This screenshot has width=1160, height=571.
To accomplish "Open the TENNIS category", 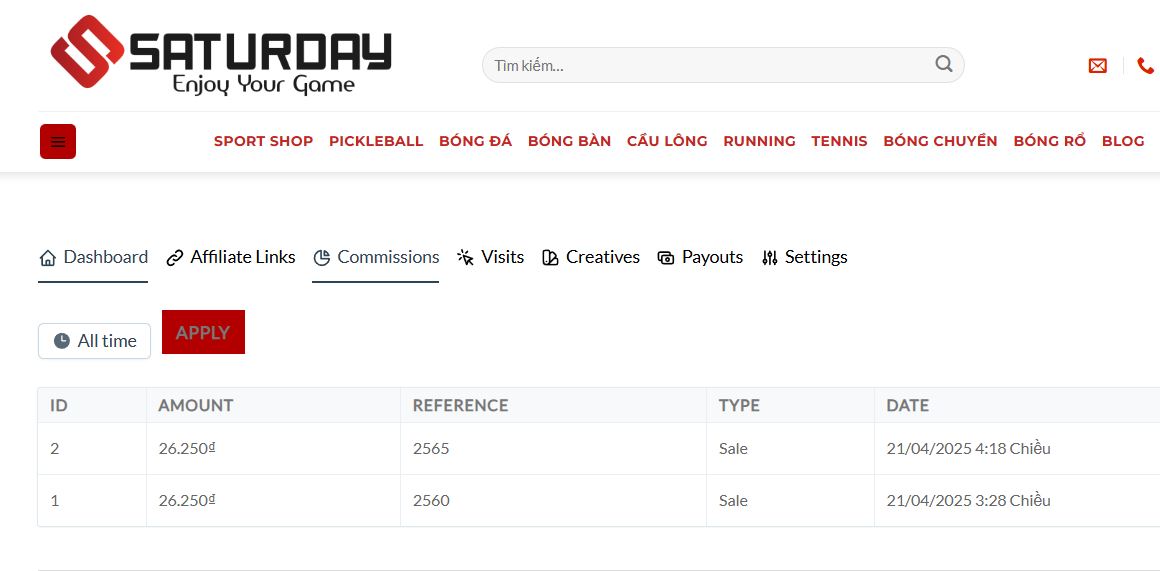I will (x=839, y=141).
